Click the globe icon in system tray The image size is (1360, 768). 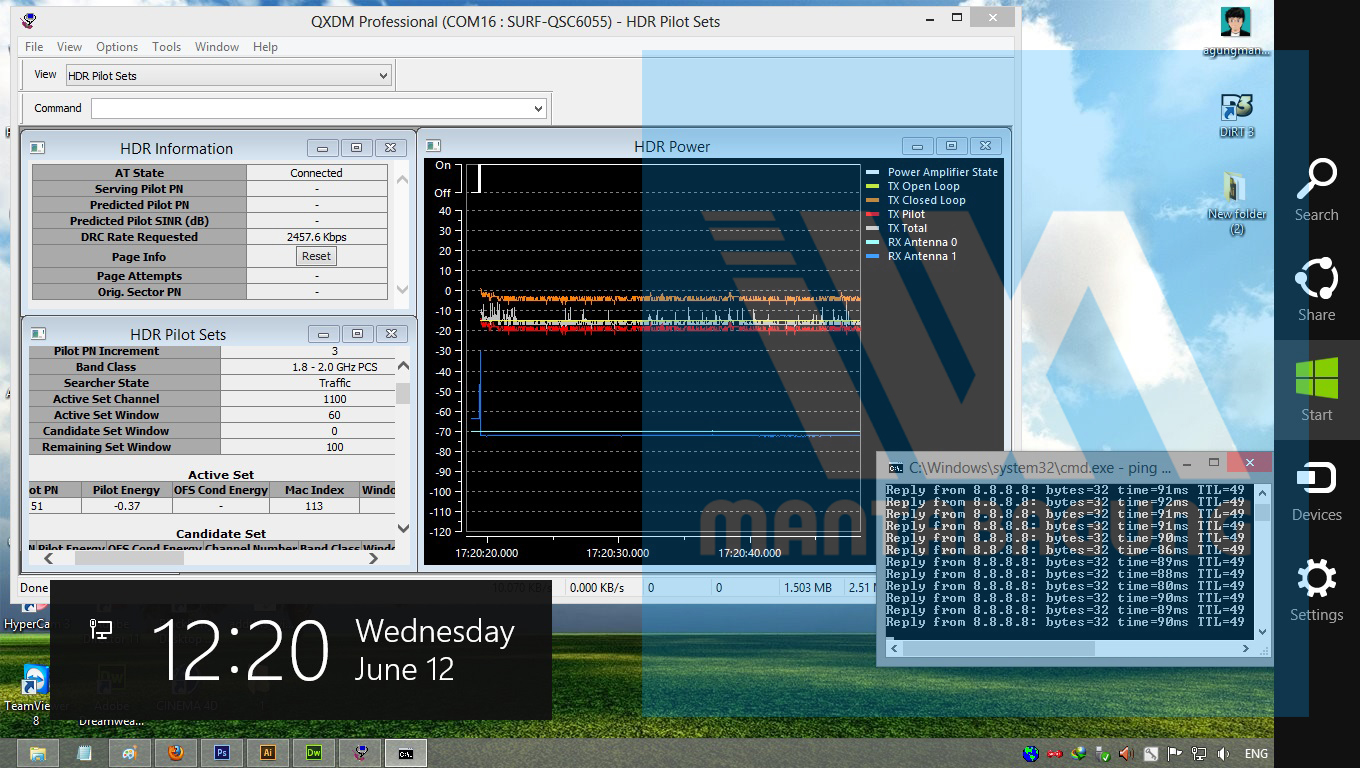point(1031,754)
